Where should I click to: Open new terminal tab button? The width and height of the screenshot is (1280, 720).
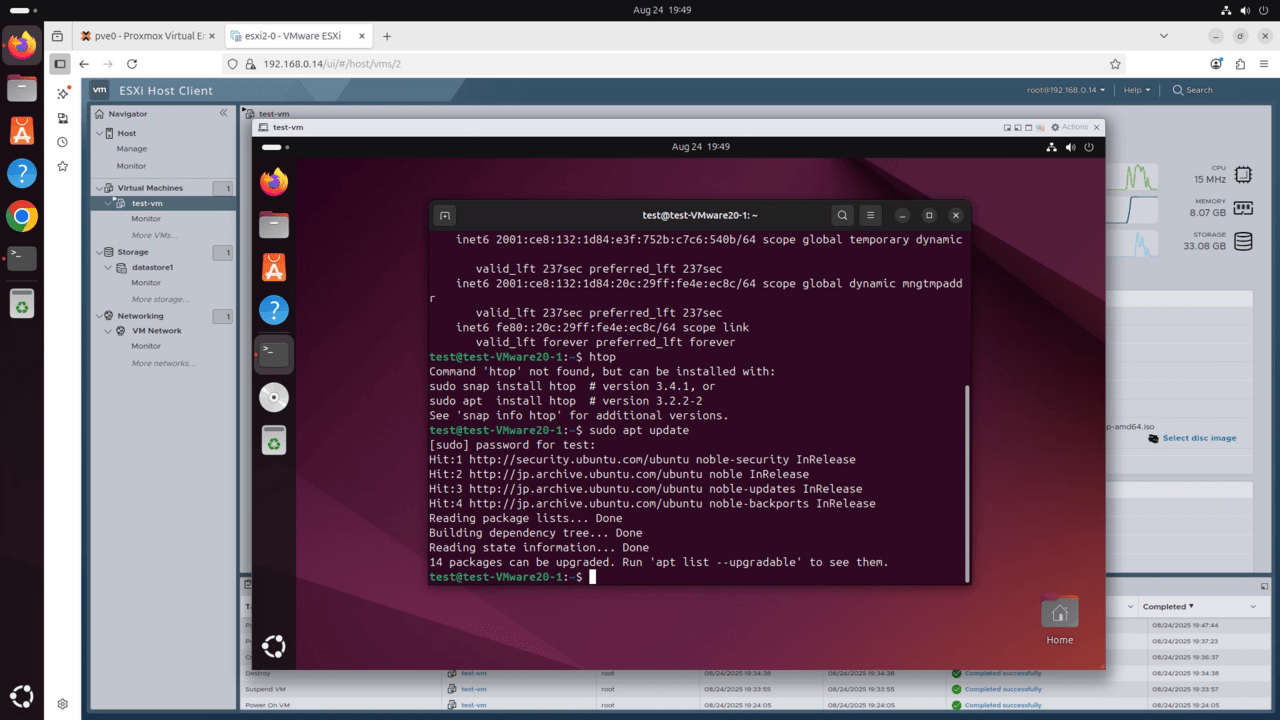click(446, 215)
